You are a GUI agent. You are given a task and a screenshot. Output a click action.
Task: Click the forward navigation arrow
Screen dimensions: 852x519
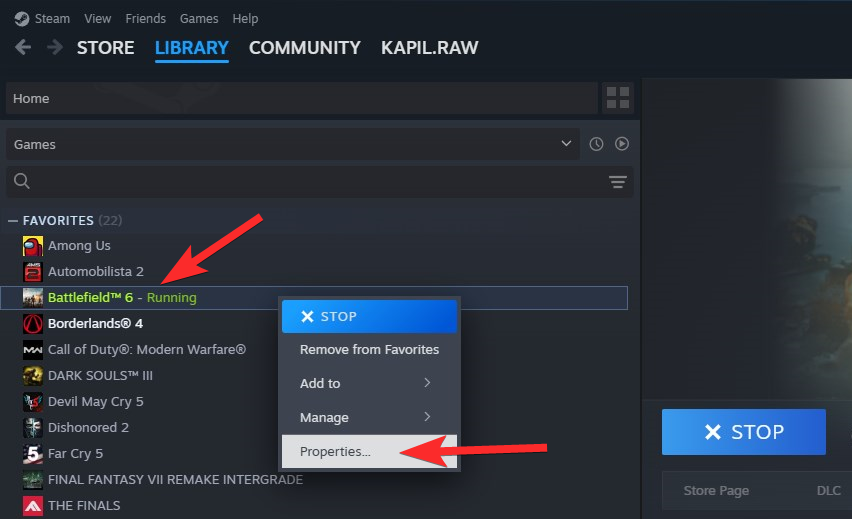coord(52,48)
